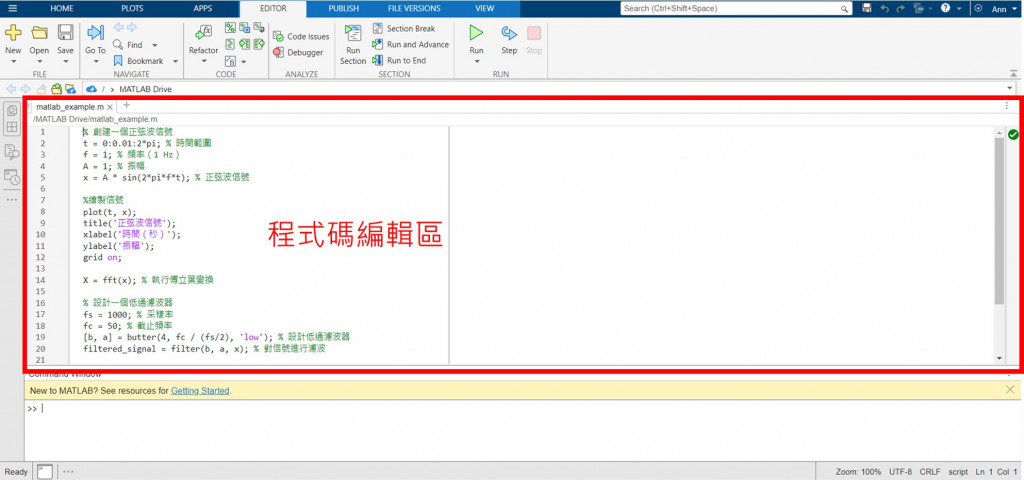
Task: Click in the Search documentation field
Action: tap(735, 8)
